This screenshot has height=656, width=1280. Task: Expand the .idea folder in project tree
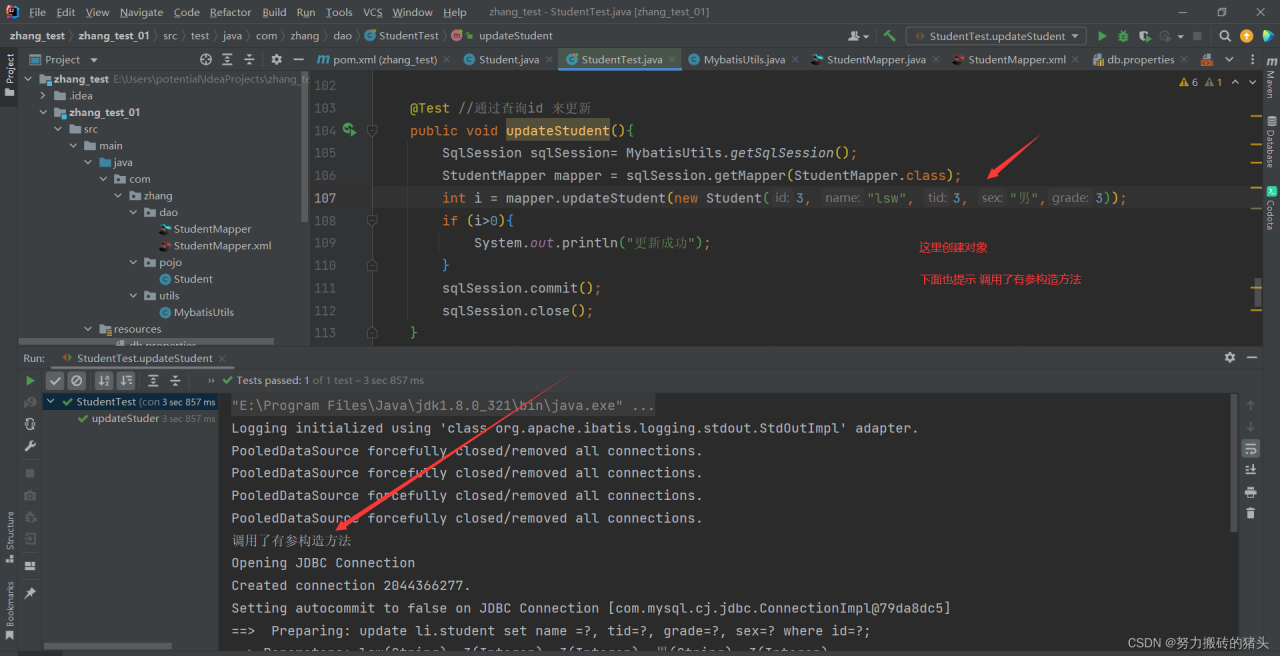43,96
